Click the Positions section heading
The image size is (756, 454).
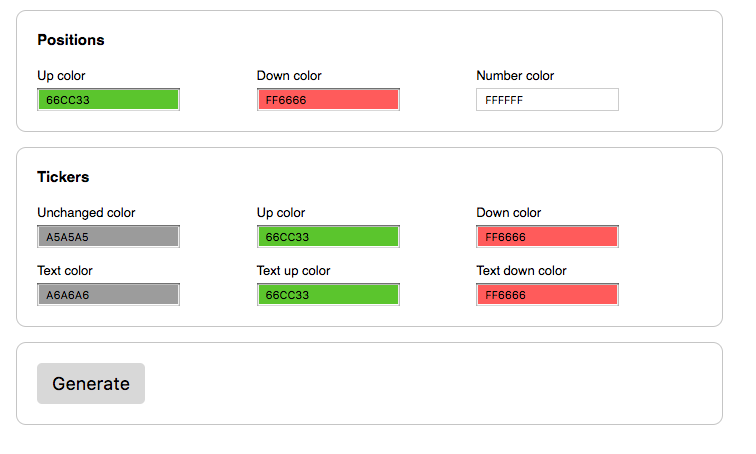coord(71,40)
